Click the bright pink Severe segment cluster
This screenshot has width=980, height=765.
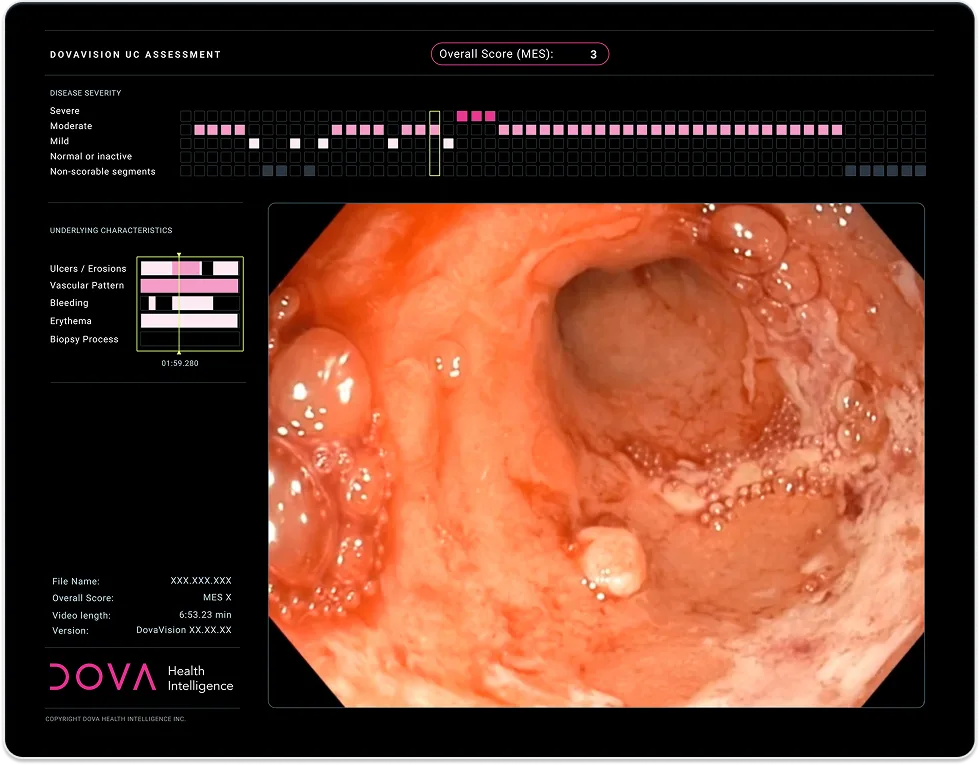pyautogui.click(x=476, y=116)
